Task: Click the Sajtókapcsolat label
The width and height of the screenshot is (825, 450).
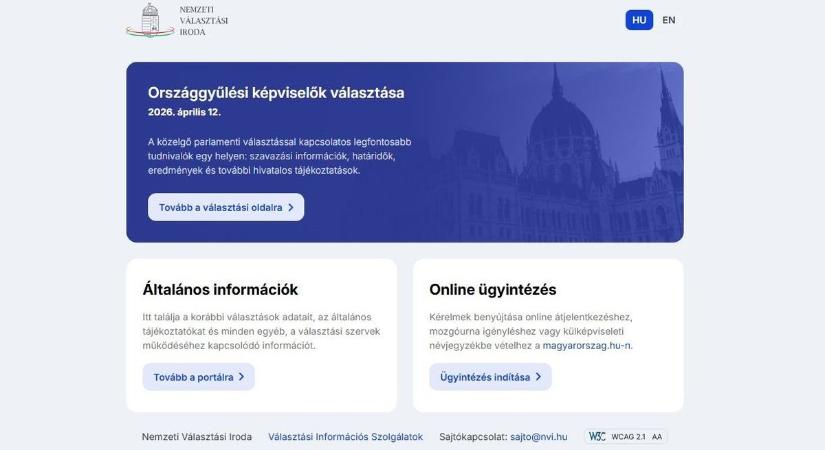Action: pyautogui.click(x=473, y=437)
